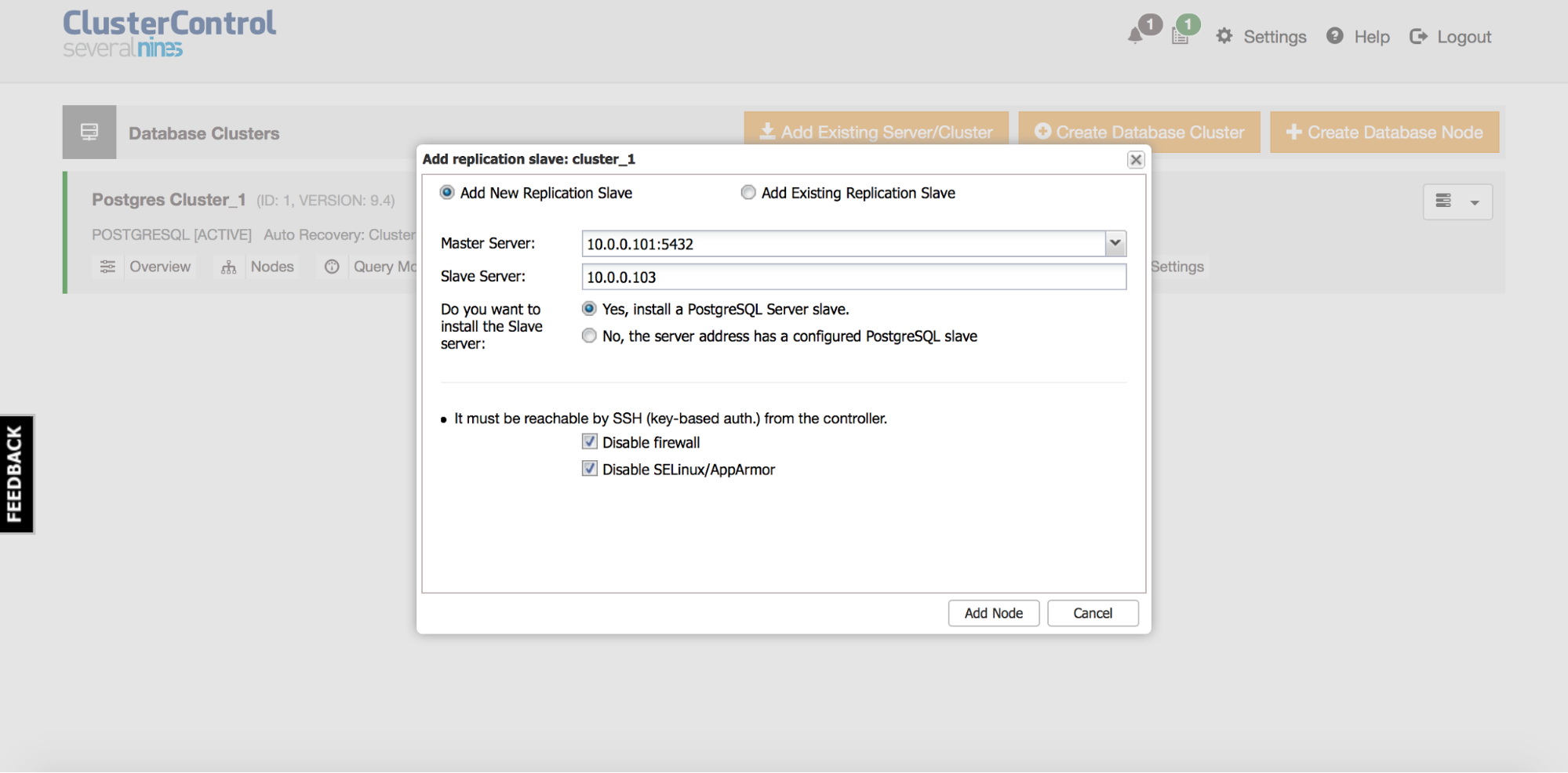Screen dimensions: 1568x773
Task: Select Add New Replication Slave option
Action: [x=447, y=192]
